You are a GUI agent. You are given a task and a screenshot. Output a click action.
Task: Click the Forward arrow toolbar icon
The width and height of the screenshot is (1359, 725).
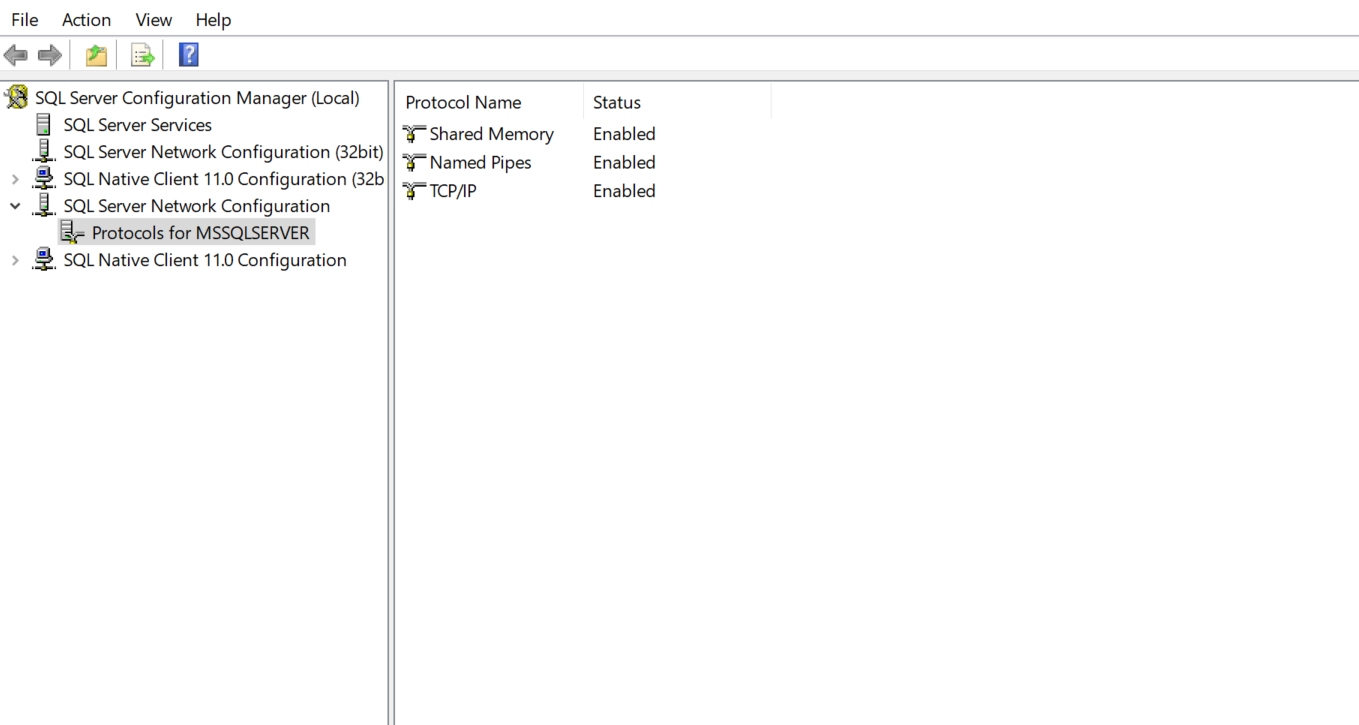click(x=49, y=55)
